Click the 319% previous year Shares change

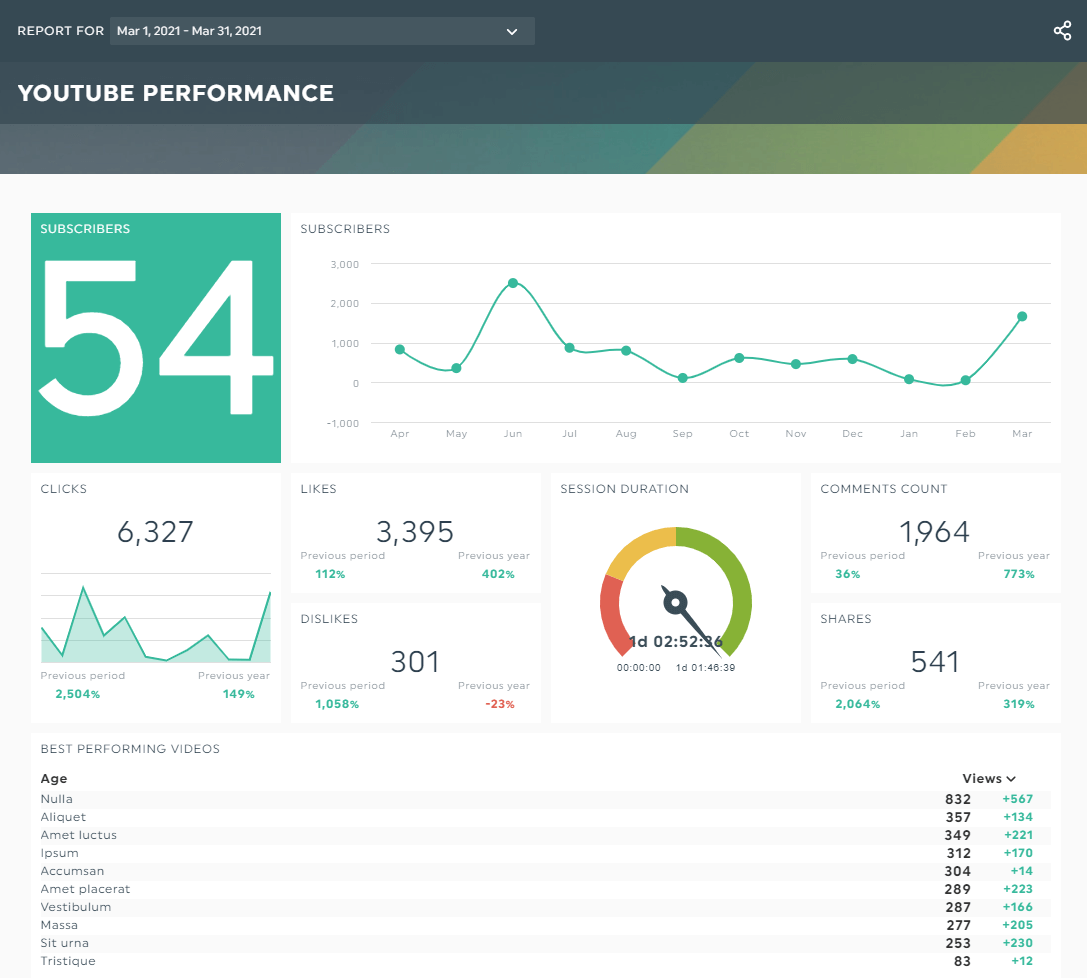[1019, 704]
